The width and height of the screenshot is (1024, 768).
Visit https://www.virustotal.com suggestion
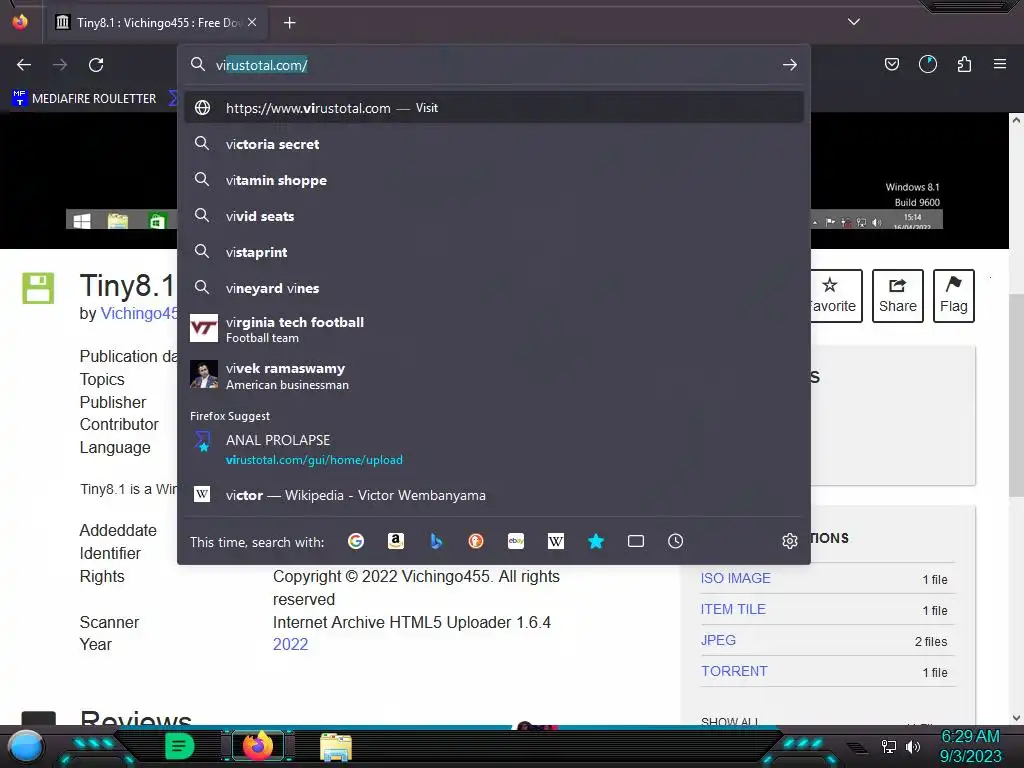pos(494,108)
